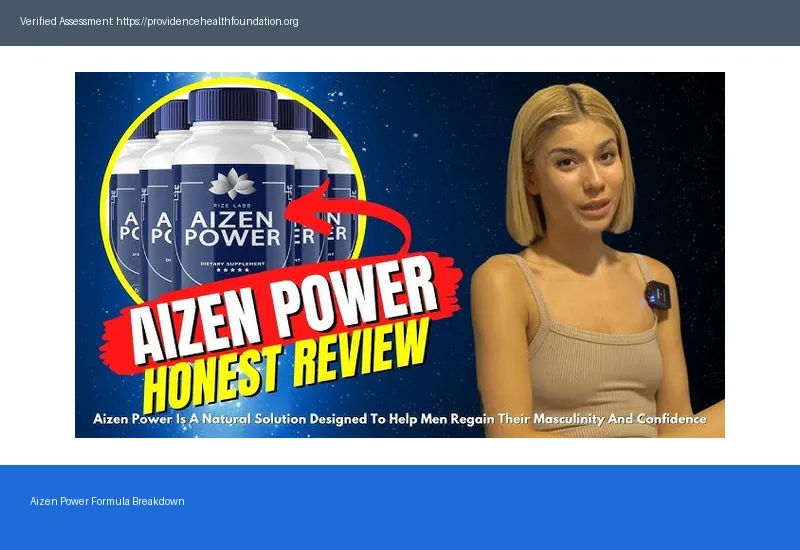
Task: Open the Aizen Power honest review thumbnail
Action: tap(399, 255)
